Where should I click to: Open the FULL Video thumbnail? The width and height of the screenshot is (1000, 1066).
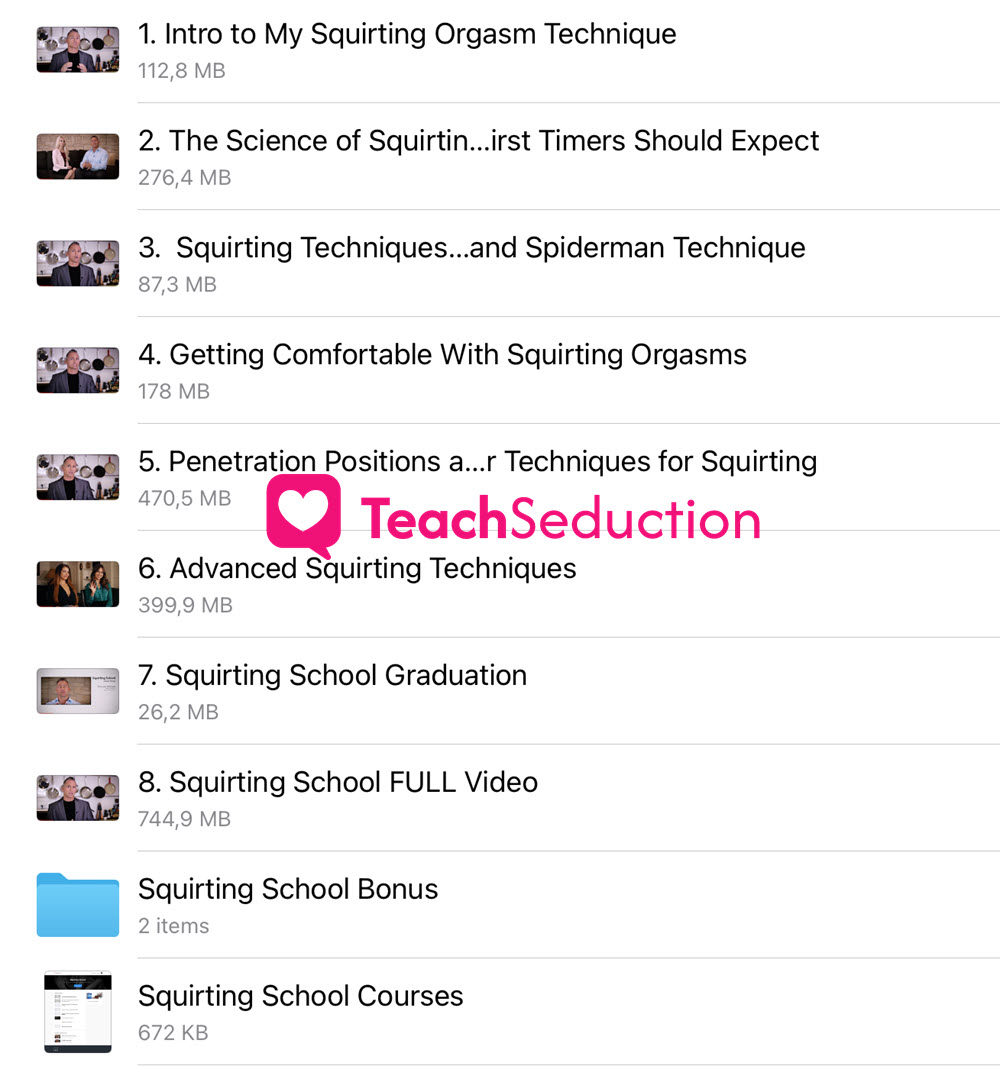pyautogui.click(x=77, y=797)
